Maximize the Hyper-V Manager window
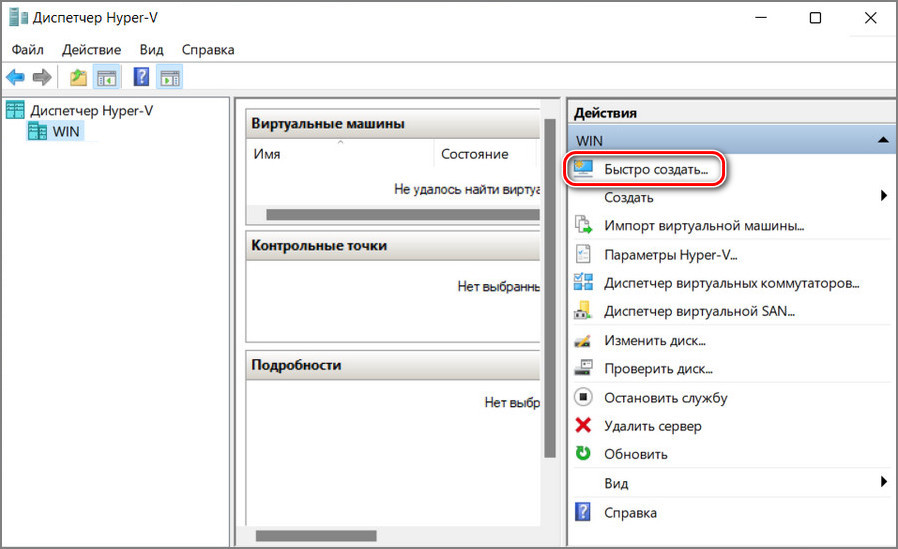 pyautogui.click(x=815, y=18)
